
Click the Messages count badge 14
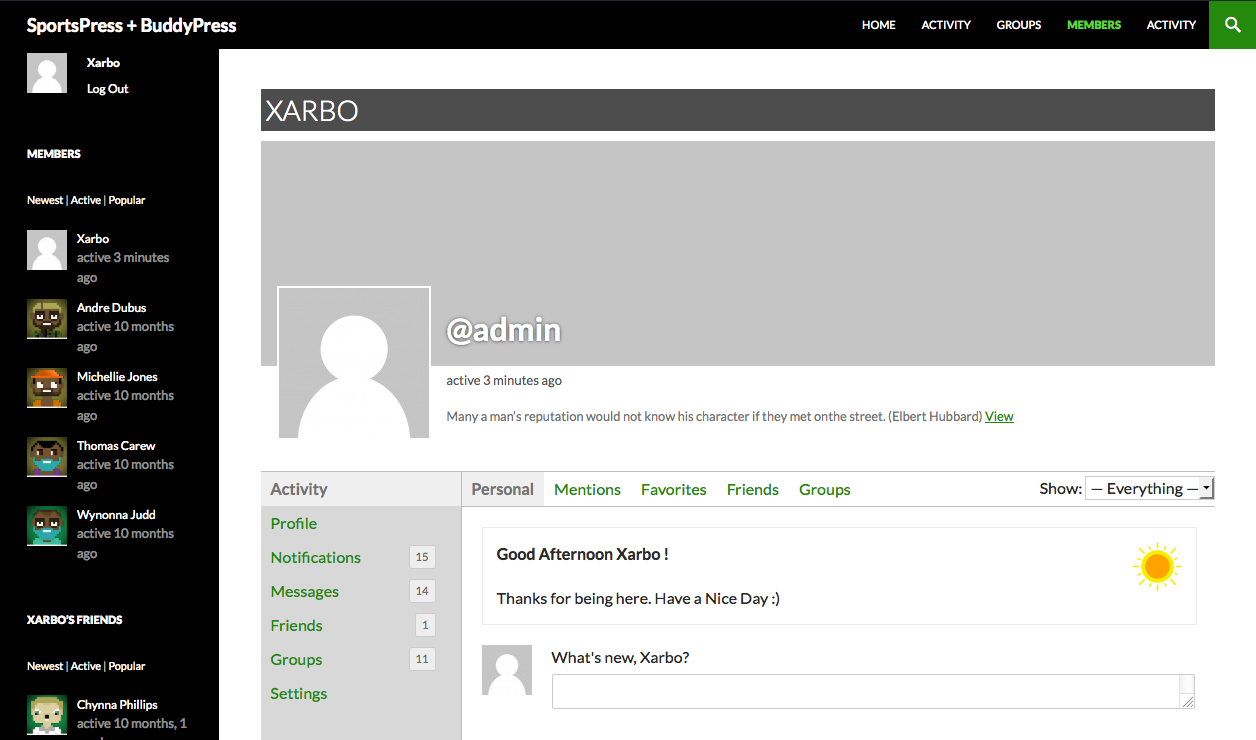click(x=422, y=591)
